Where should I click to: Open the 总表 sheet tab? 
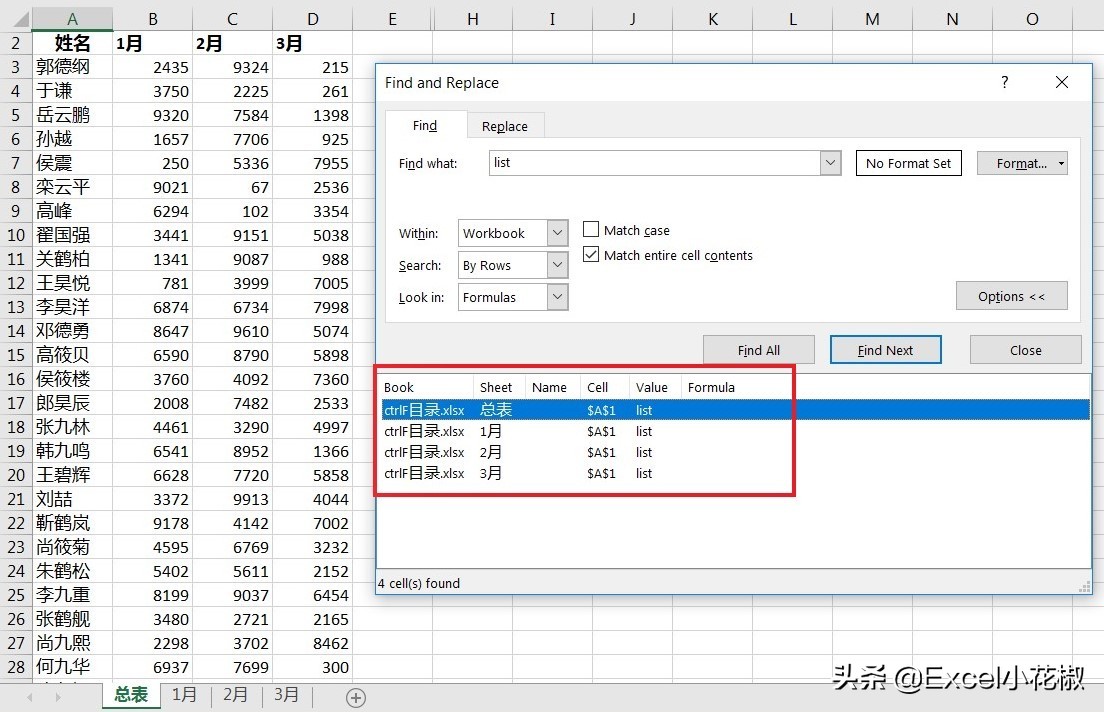coord(131,695)
